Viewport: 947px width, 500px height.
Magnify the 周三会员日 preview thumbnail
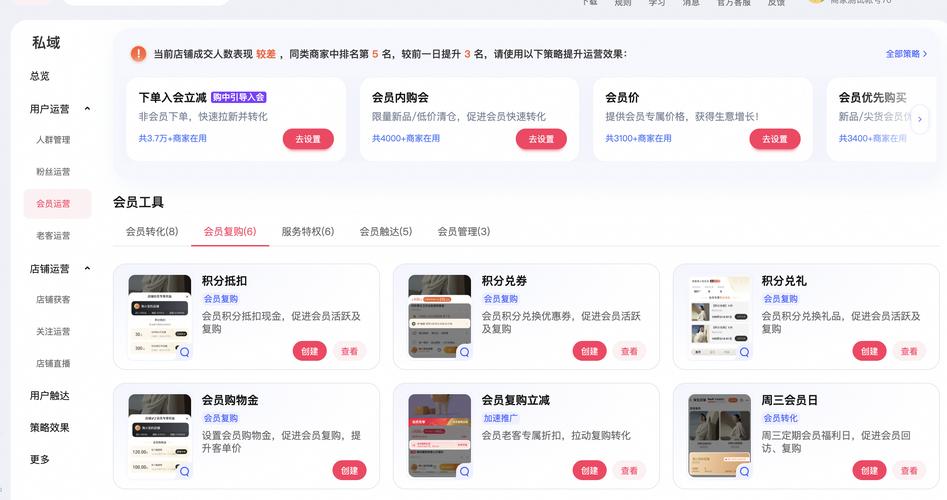(x=744, y=471)
